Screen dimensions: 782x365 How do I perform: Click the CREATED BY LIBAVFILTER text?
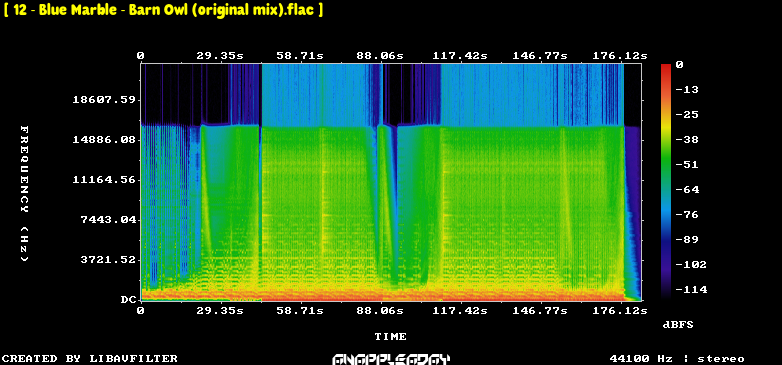(90, 359)
